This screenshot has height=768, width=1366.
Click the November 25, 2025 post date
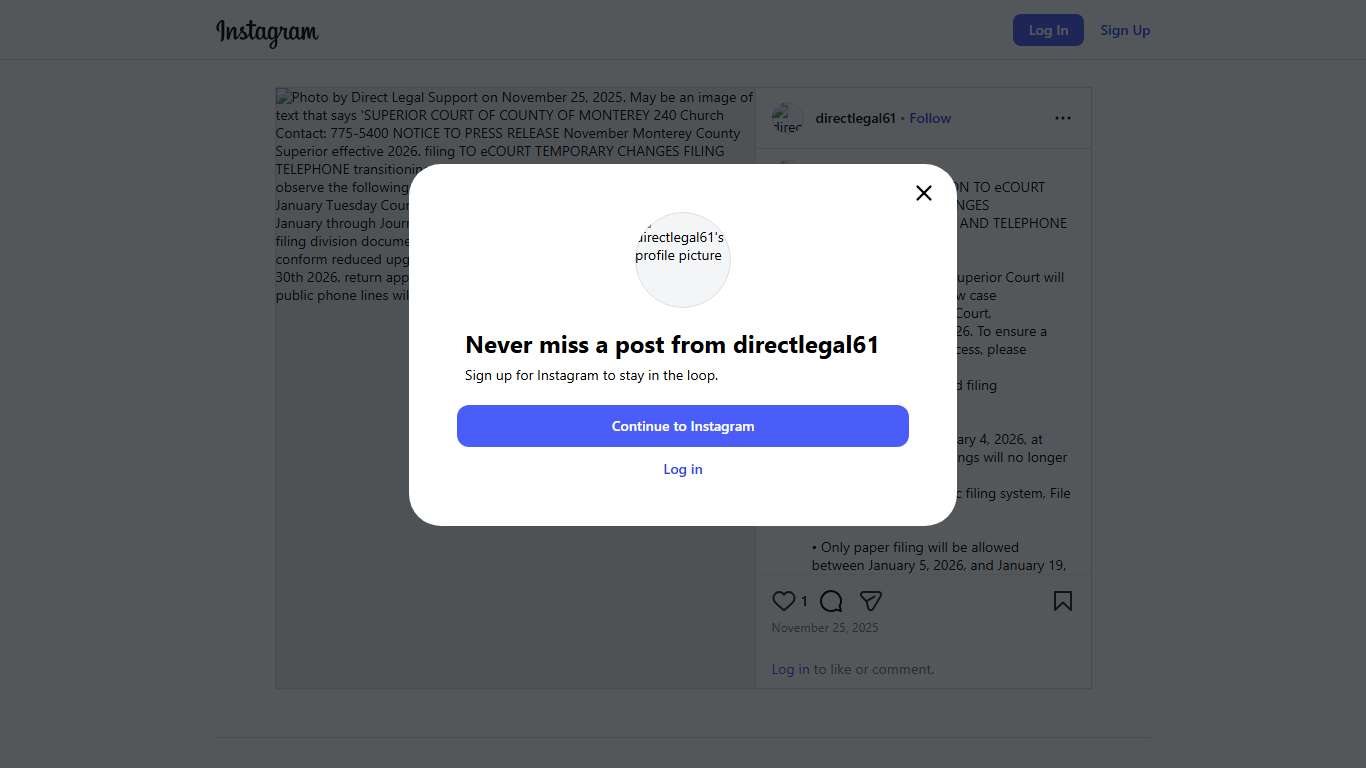click(x=825, y=628)
